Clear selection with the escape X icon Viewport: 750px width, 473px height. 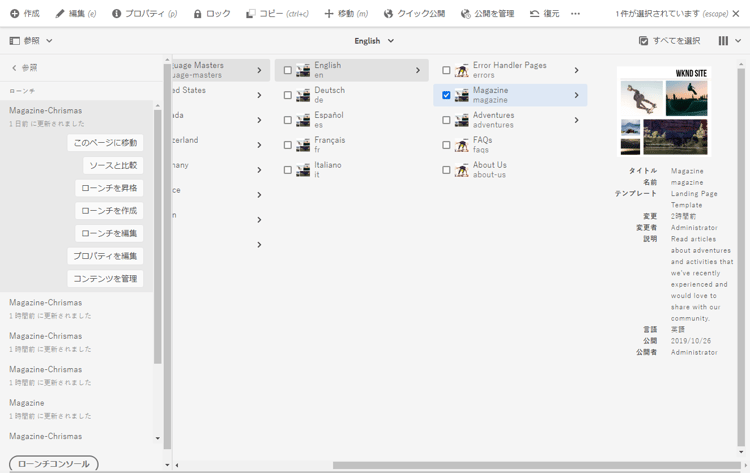[736, 14]
